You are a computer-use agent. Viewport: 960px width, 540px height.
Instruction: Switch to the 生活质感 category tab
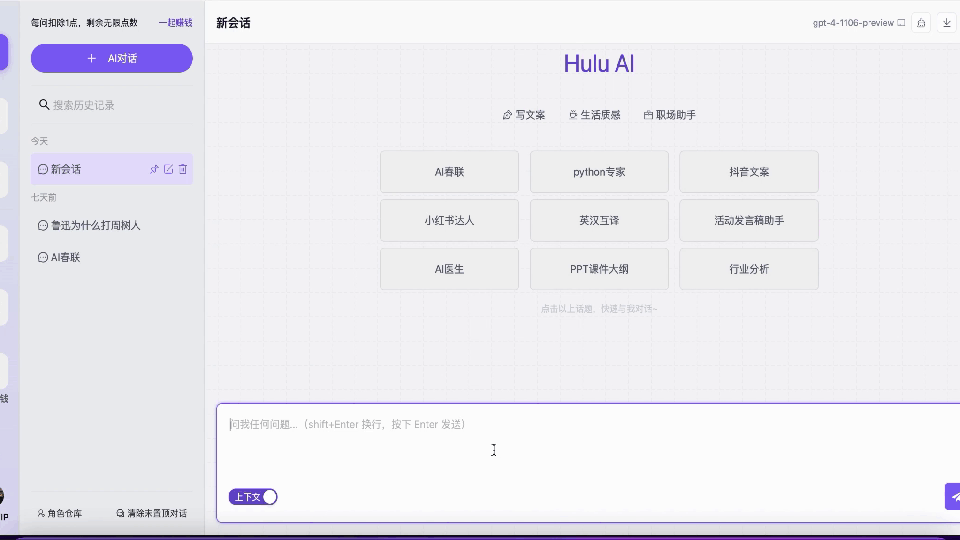(x=594, y=114)
